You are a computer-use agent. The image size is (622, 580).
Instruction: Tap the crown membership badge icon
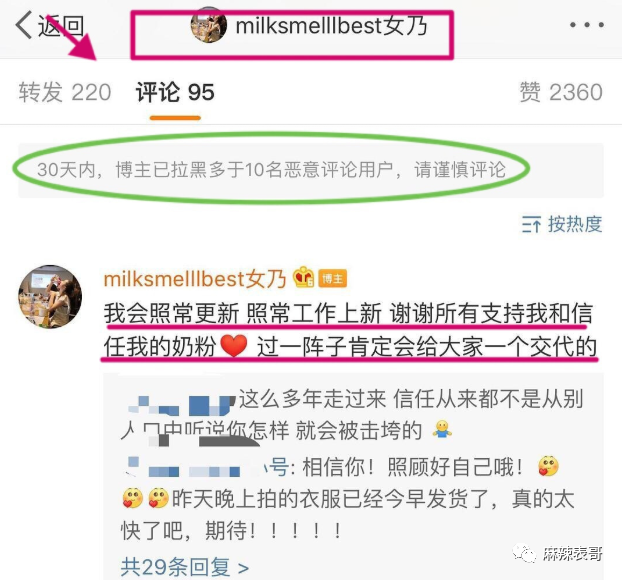(x=303, y=277)
